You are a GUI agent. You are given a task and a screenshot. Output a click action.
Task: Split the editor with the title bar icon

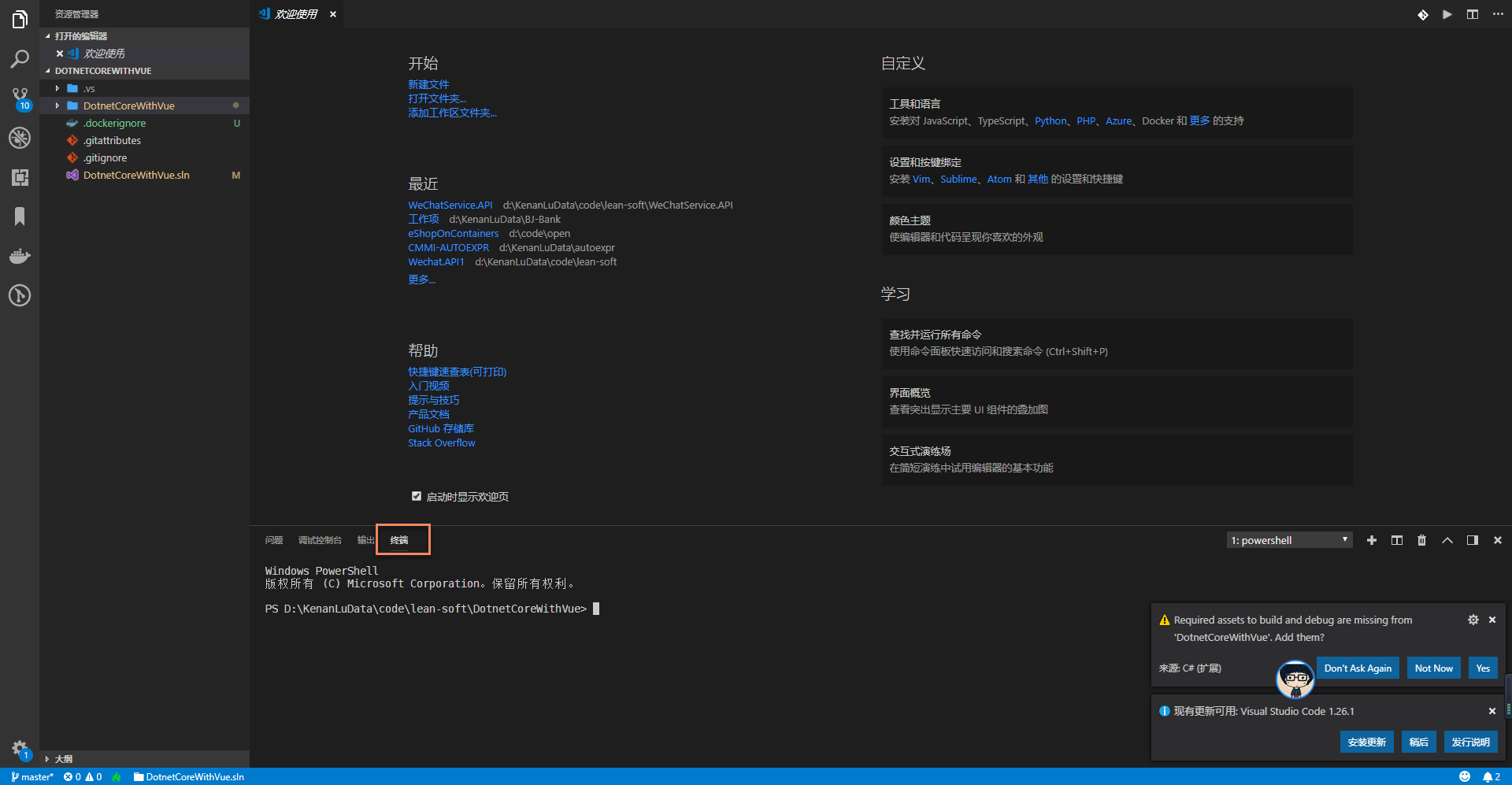[1473, 14]
